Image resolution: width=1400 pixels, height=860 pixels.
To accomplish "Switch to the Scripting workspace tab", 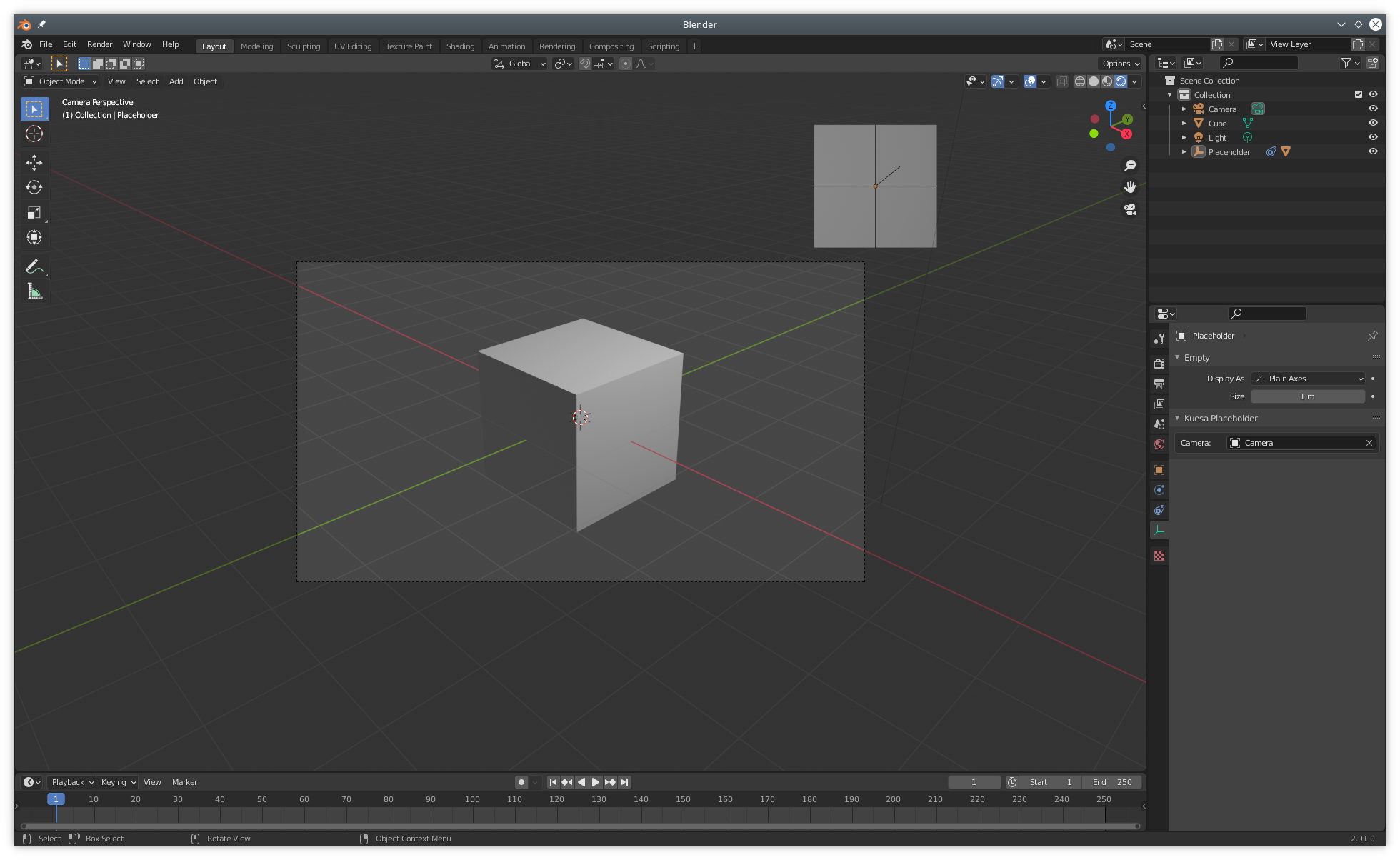I will tap(664, 46).
